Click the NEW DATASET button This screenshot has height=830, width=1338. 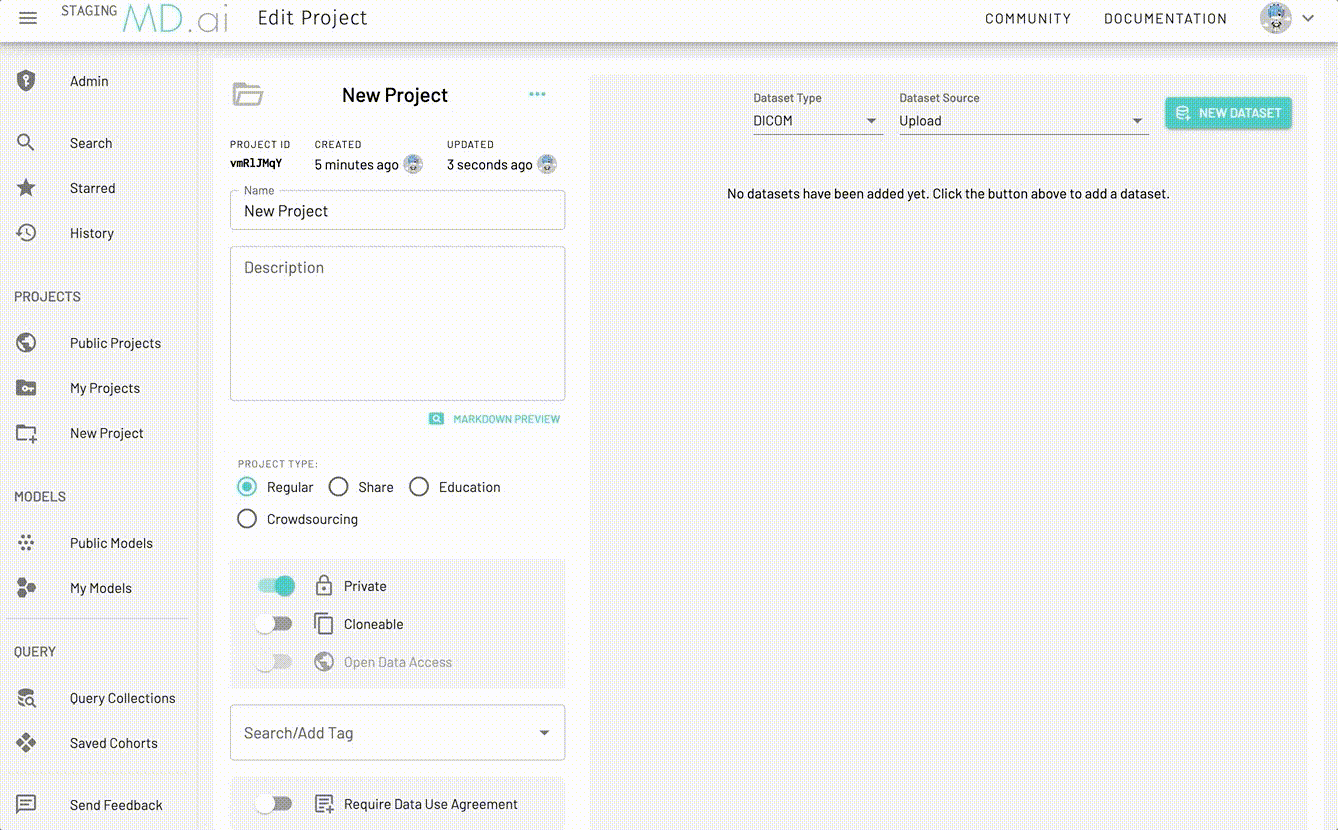[x=1228, y=113]
